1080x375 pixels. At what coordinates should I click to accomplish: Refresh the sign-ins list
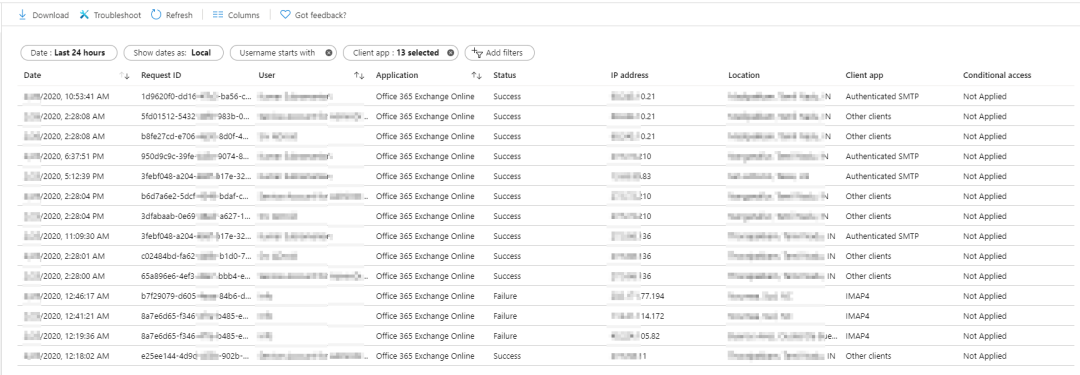point(172,14)
